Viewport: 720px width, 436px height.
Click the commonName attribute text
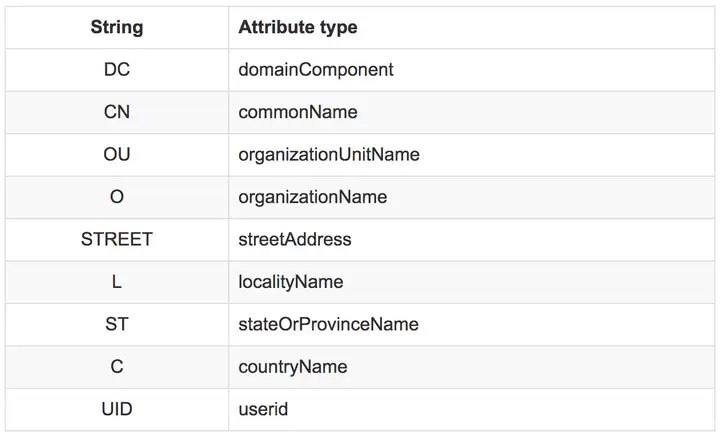point(298,112)
